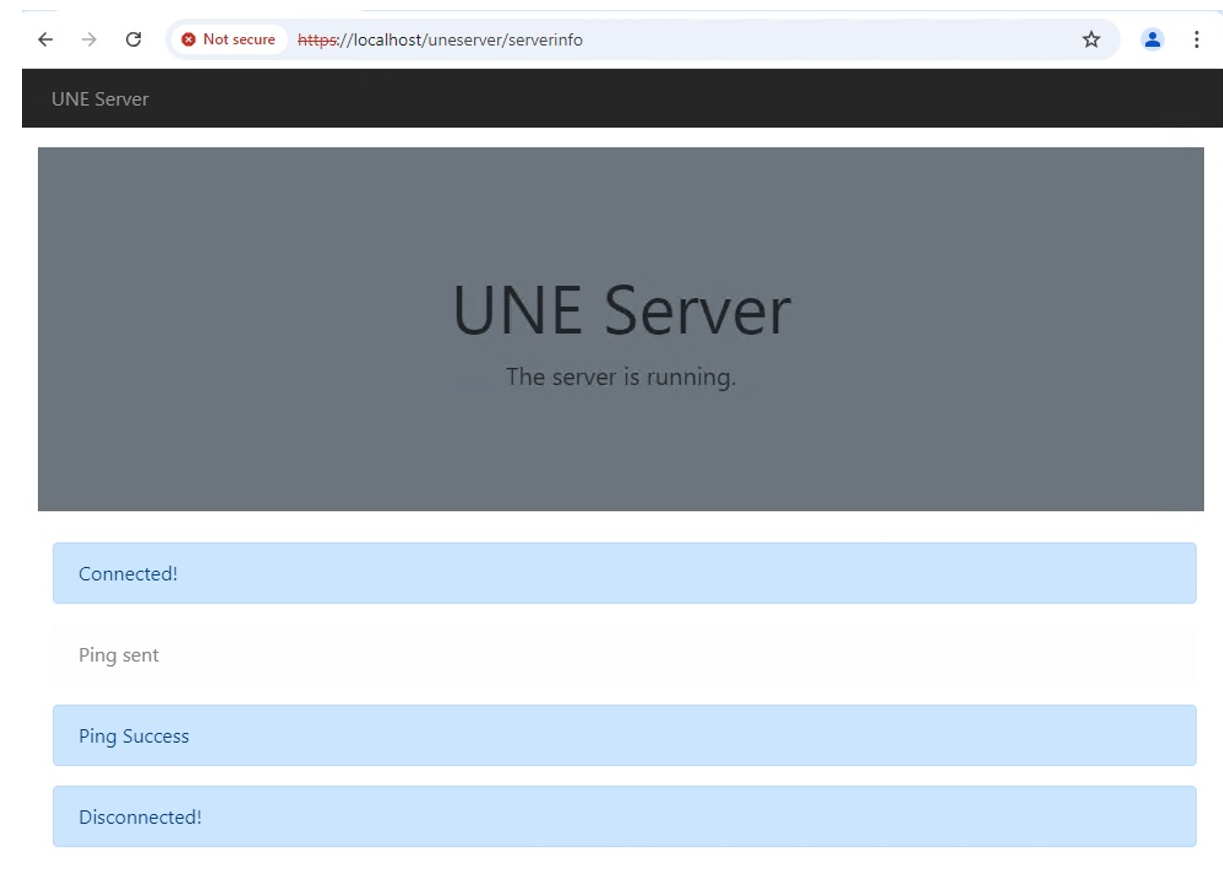Open the Chrome three-dot menu

[x=1196, y=40]
